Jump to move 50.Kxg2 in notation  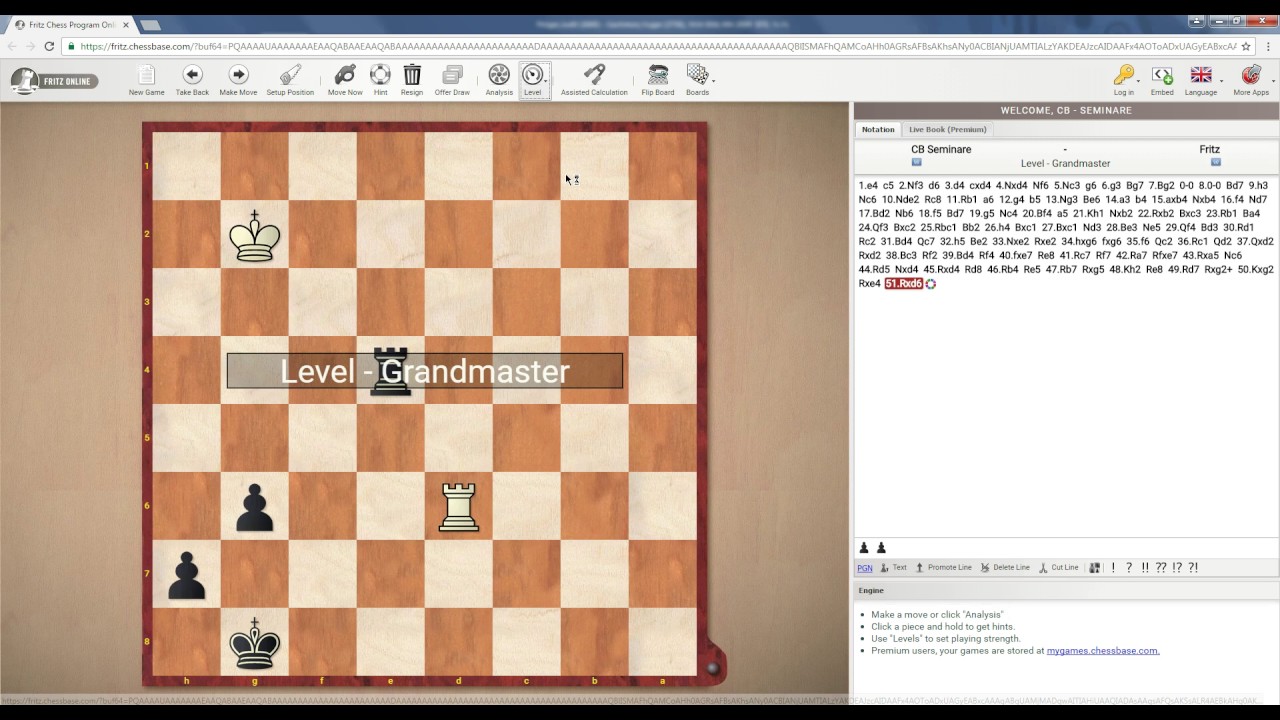[1255, 270]
